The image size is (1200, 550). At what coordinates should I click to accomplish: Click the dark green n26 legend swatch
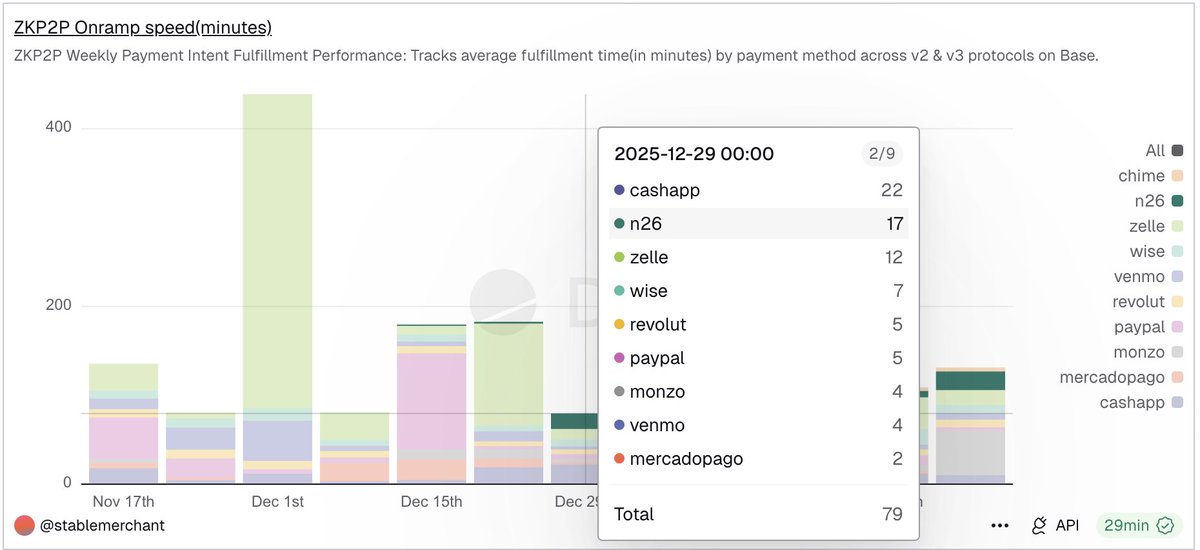click(1177, 201)
